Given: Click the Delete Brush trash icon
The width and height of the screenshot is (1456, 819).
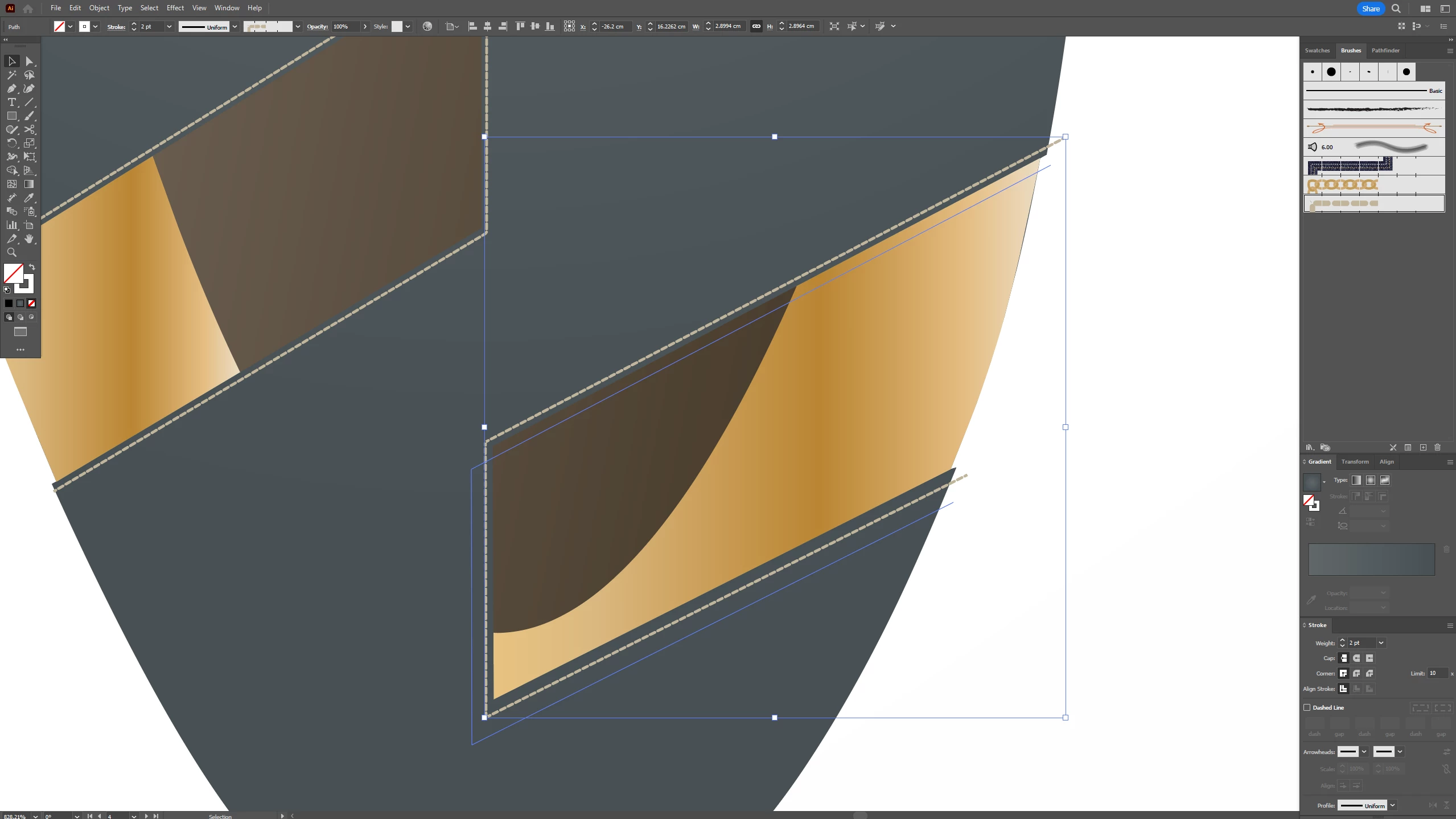Looking at the screenshot, I should [x=1437, y=447].
